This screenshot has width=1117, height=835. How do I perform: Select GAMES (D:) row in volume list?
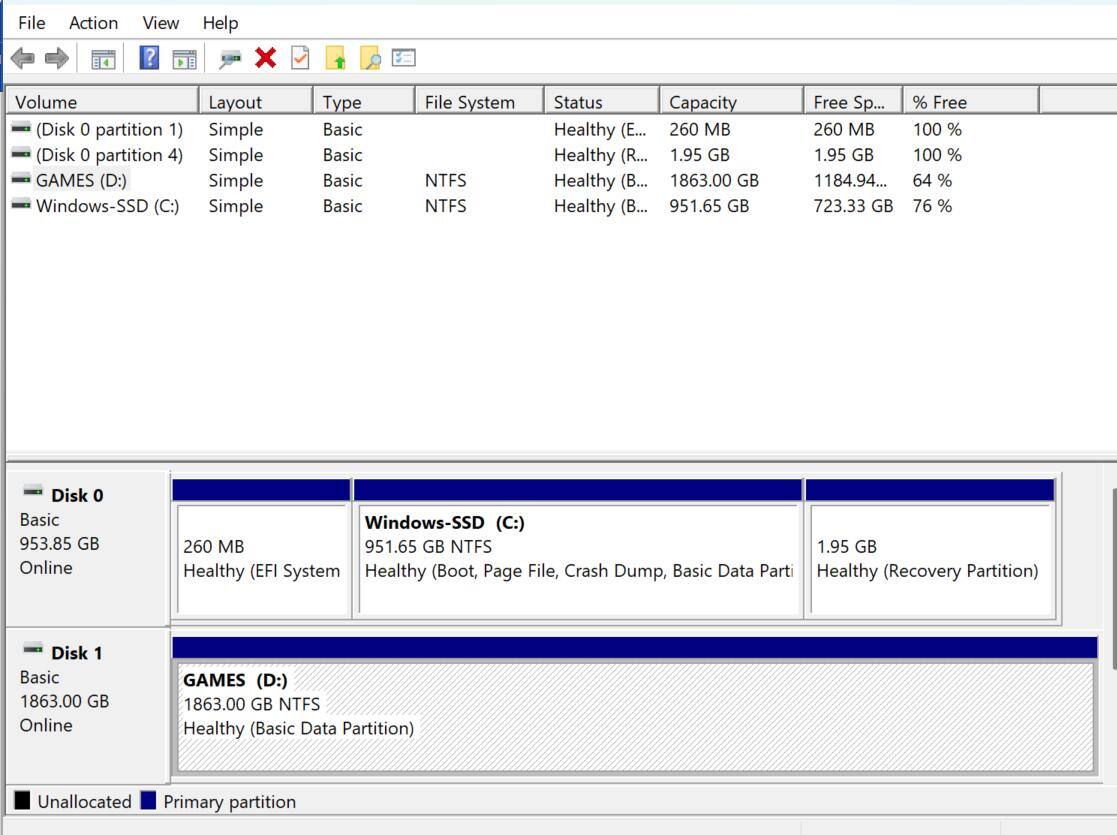(81, 181)
